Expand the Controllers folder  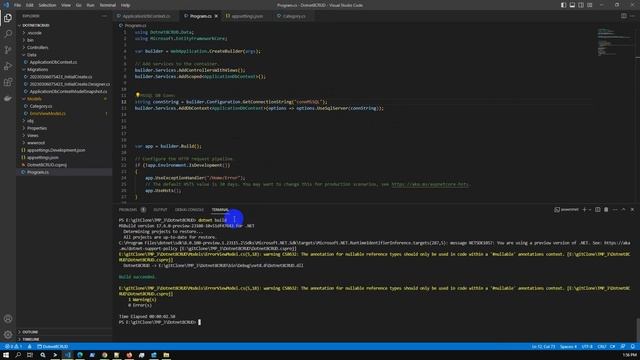click(x=37, y=47)
